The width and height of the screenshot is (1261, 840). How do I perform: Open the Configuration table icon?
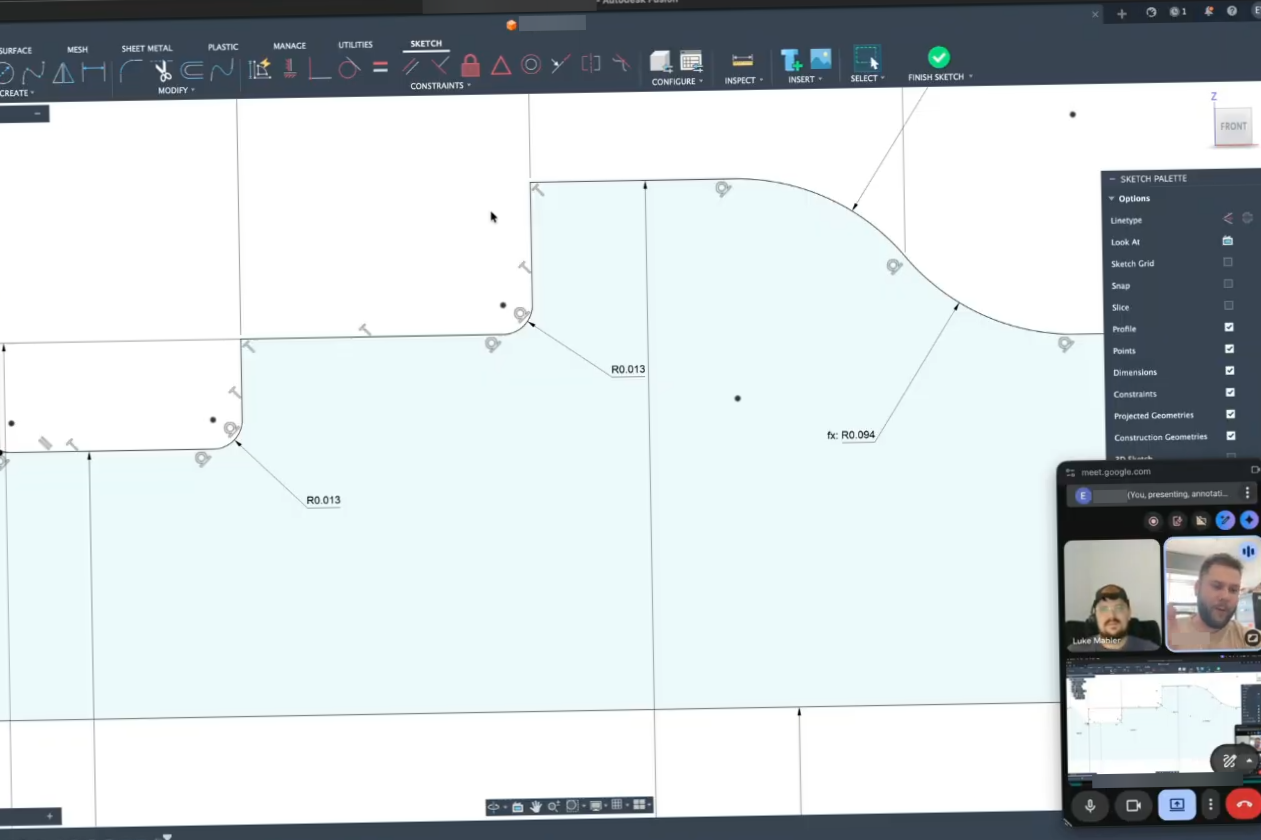click(691, 62)
